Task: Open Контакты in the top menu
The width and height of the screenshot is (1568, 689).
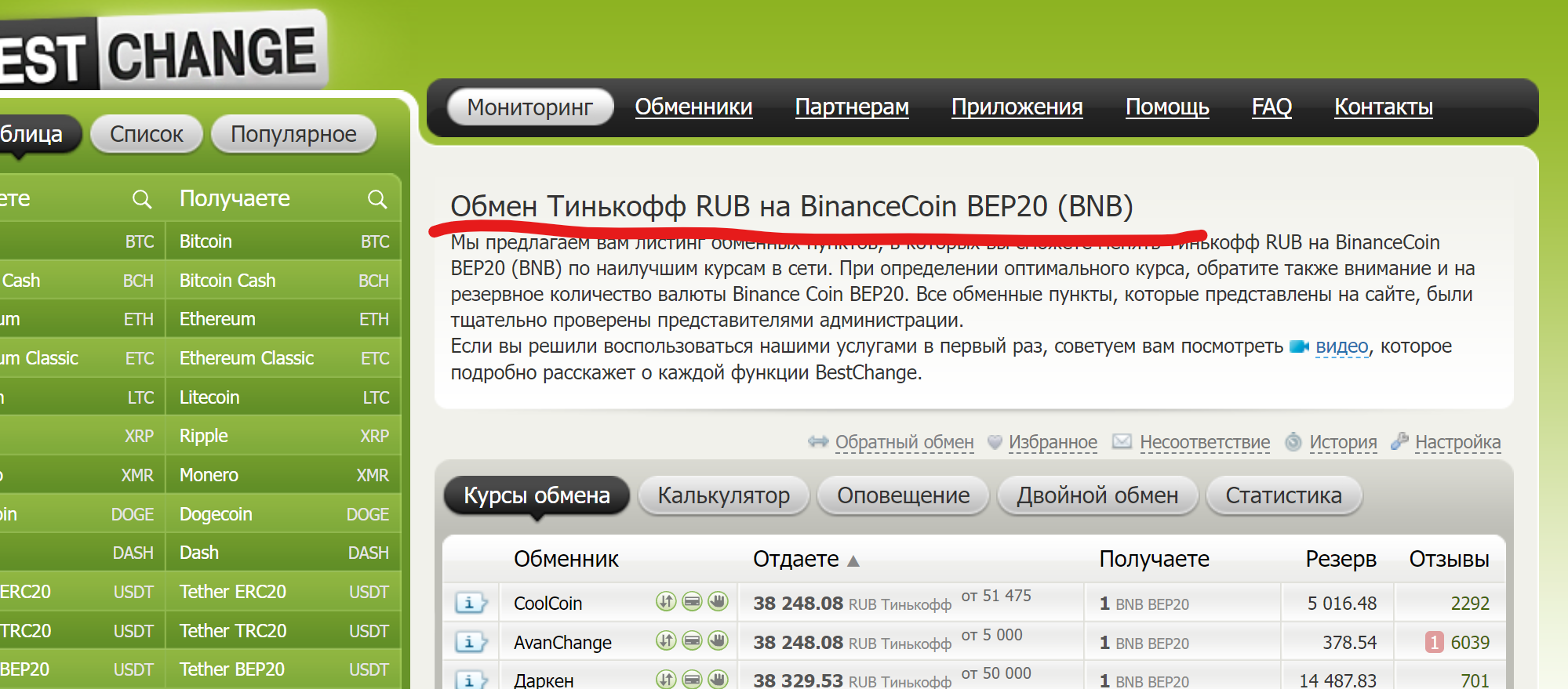Action: (x=1384, y=107)
